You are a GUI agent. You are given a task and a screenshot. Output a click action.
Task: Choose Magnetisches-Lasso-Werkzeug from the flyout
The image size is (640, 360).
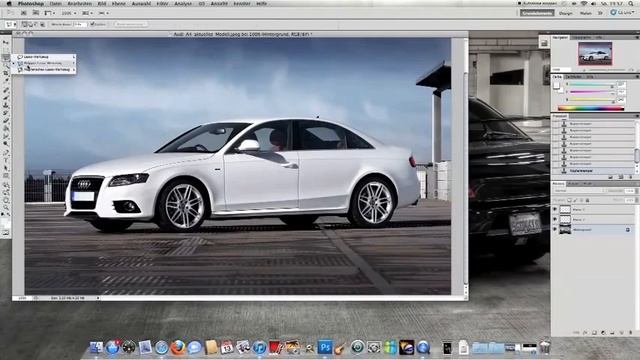coord(44,70)
